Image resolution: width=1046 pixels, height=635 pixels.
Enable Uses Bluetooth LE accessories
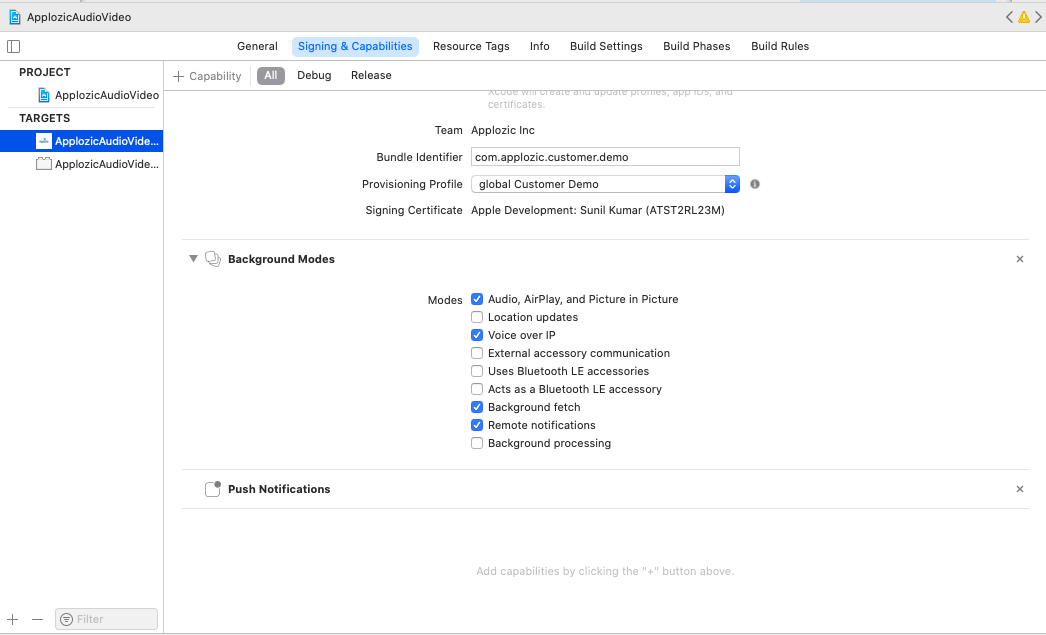(x=477, y=371)
